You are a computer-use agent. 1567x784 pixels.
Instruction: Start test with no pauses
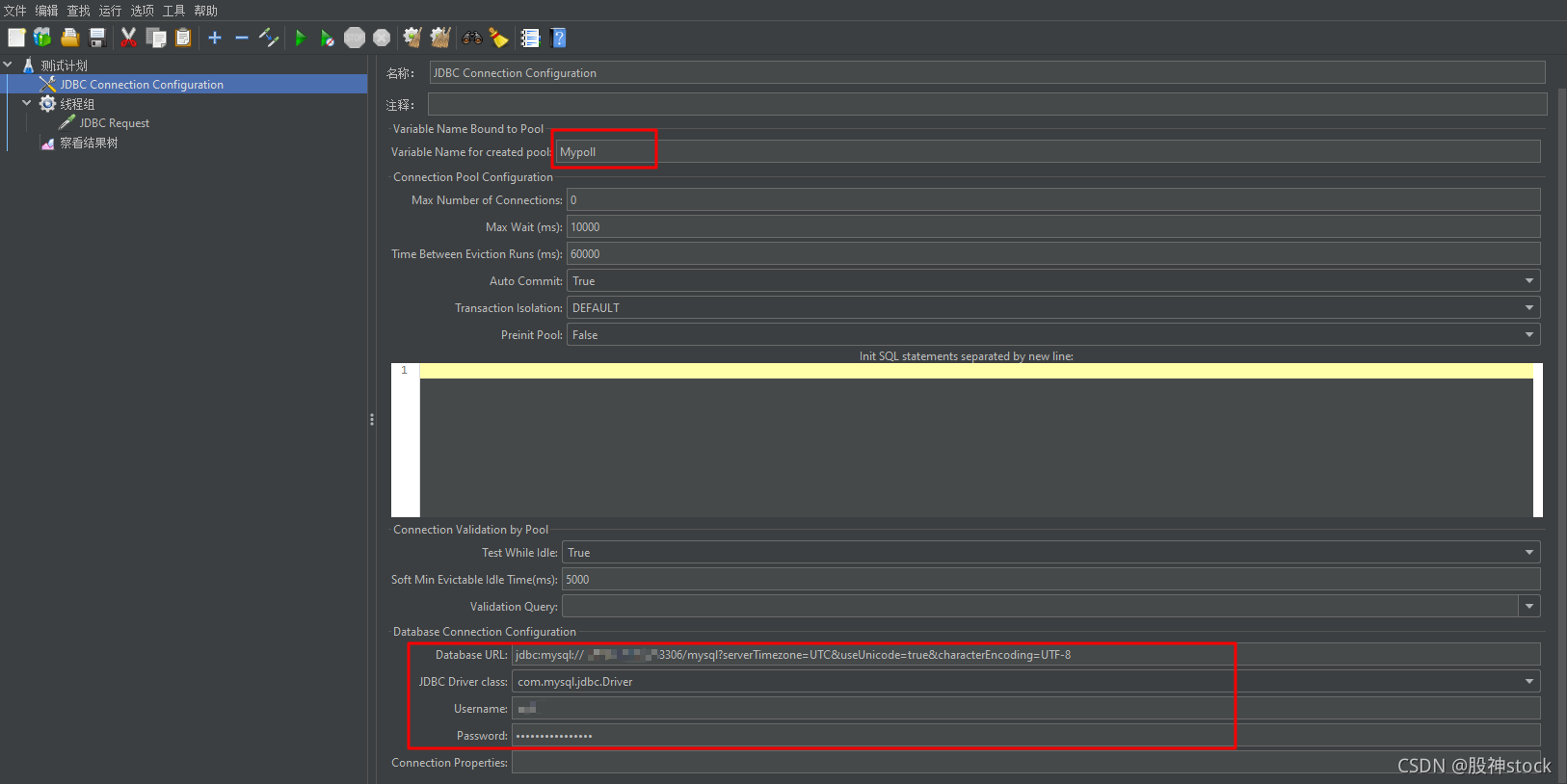tap(328, 38)
